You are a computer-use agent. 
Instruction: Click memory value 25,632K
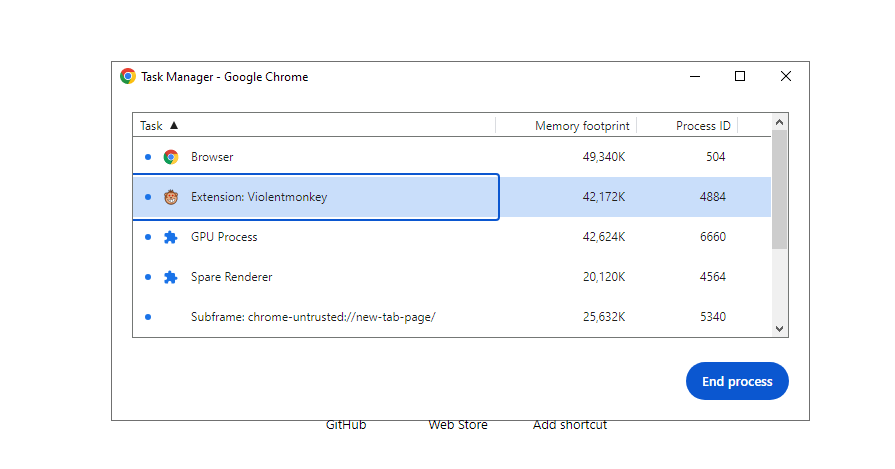(x=604, y=317)
